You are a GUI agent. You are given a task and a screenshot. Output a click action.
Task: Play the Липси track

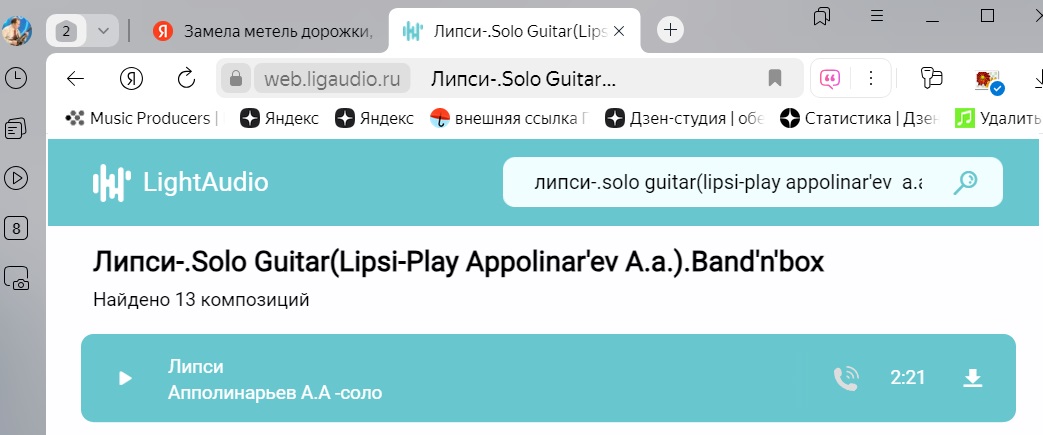click(125, 378)
